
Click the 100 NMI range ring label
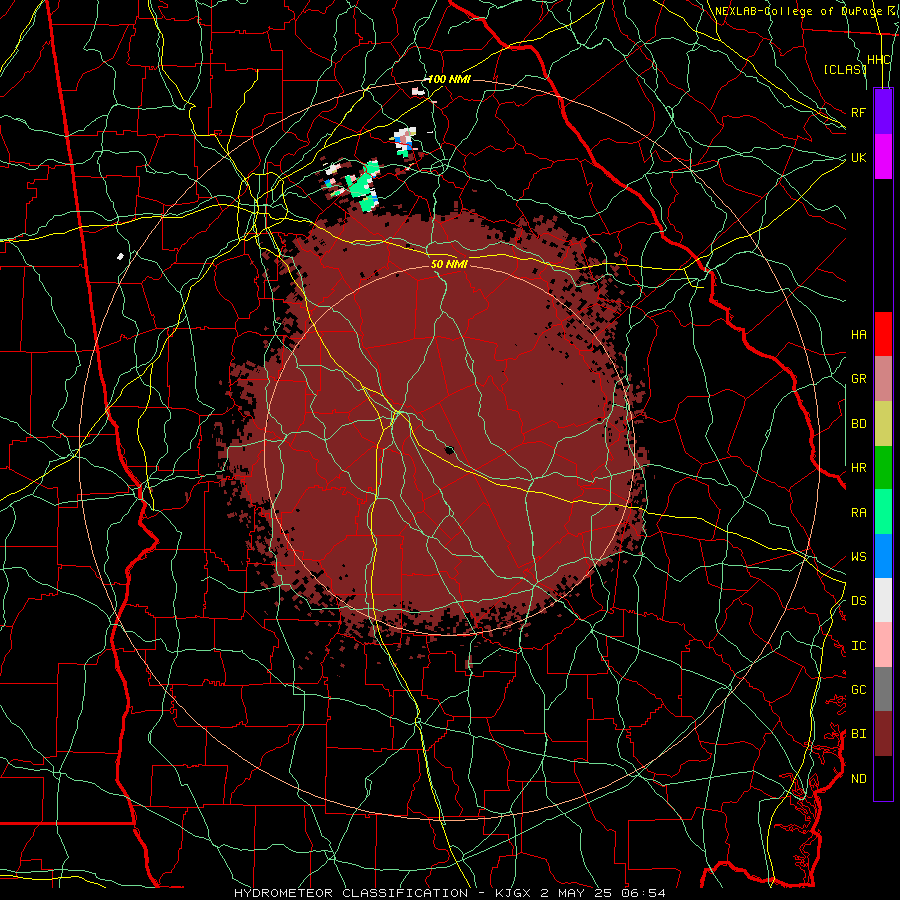(x=449, y=79)
